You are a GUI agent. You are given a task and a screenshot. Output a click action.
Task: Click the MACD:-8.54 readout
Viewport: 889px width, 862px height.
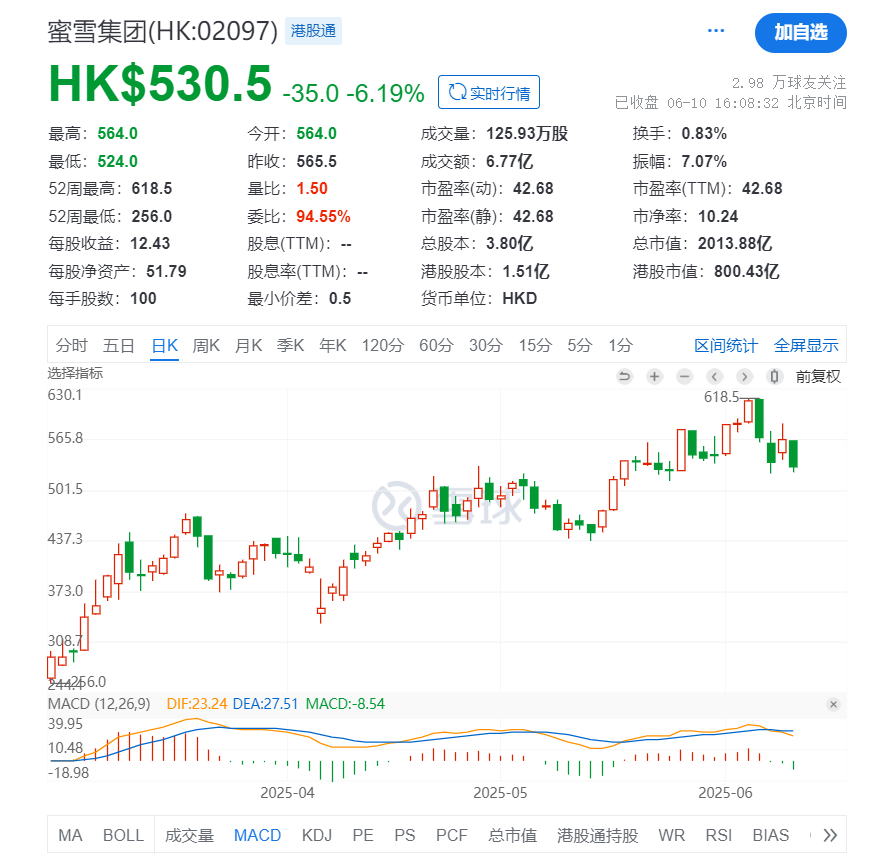coord(345,704)
